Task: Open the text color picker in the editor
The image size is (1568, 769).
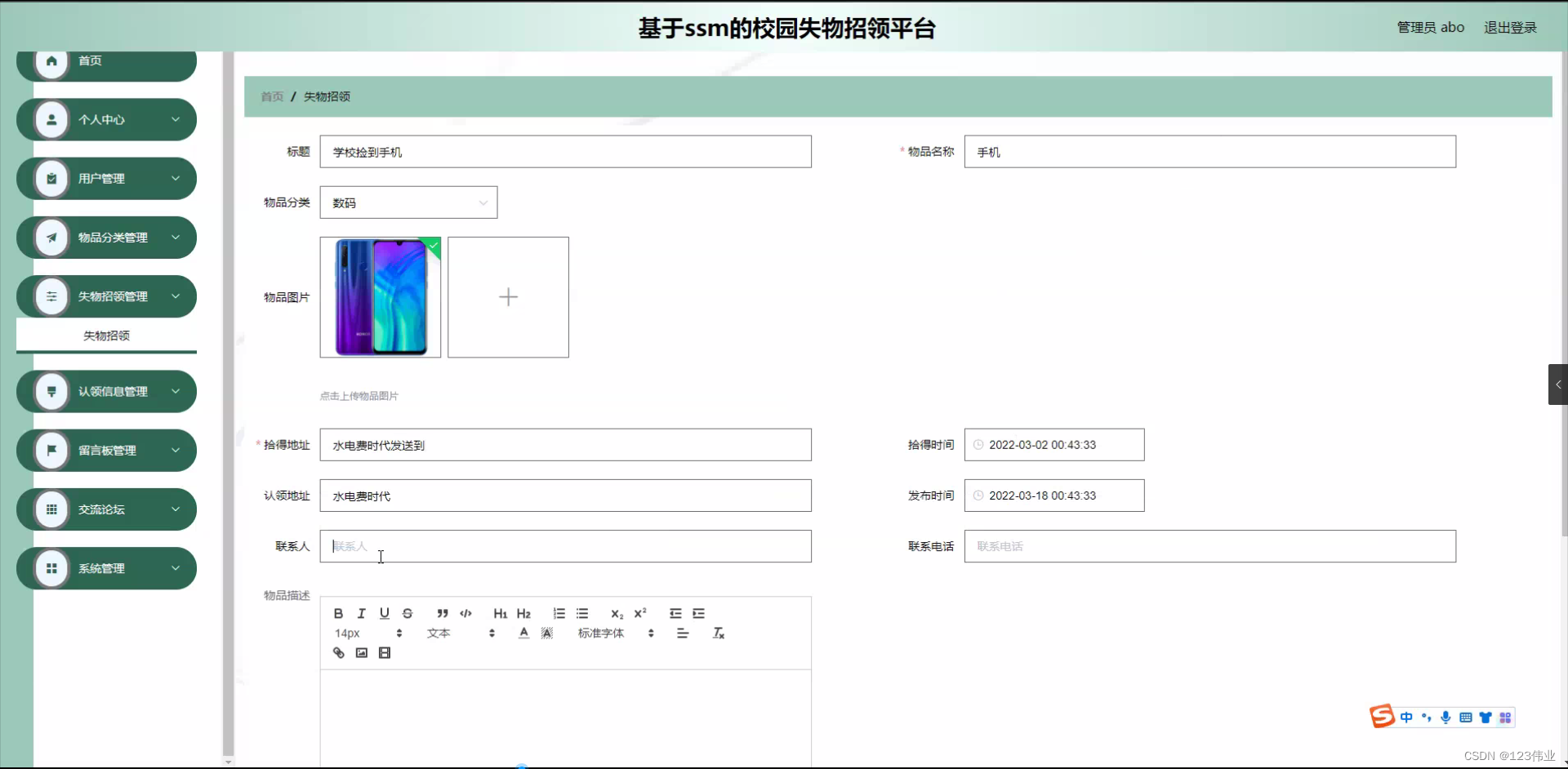Action: tap(523, 633)
